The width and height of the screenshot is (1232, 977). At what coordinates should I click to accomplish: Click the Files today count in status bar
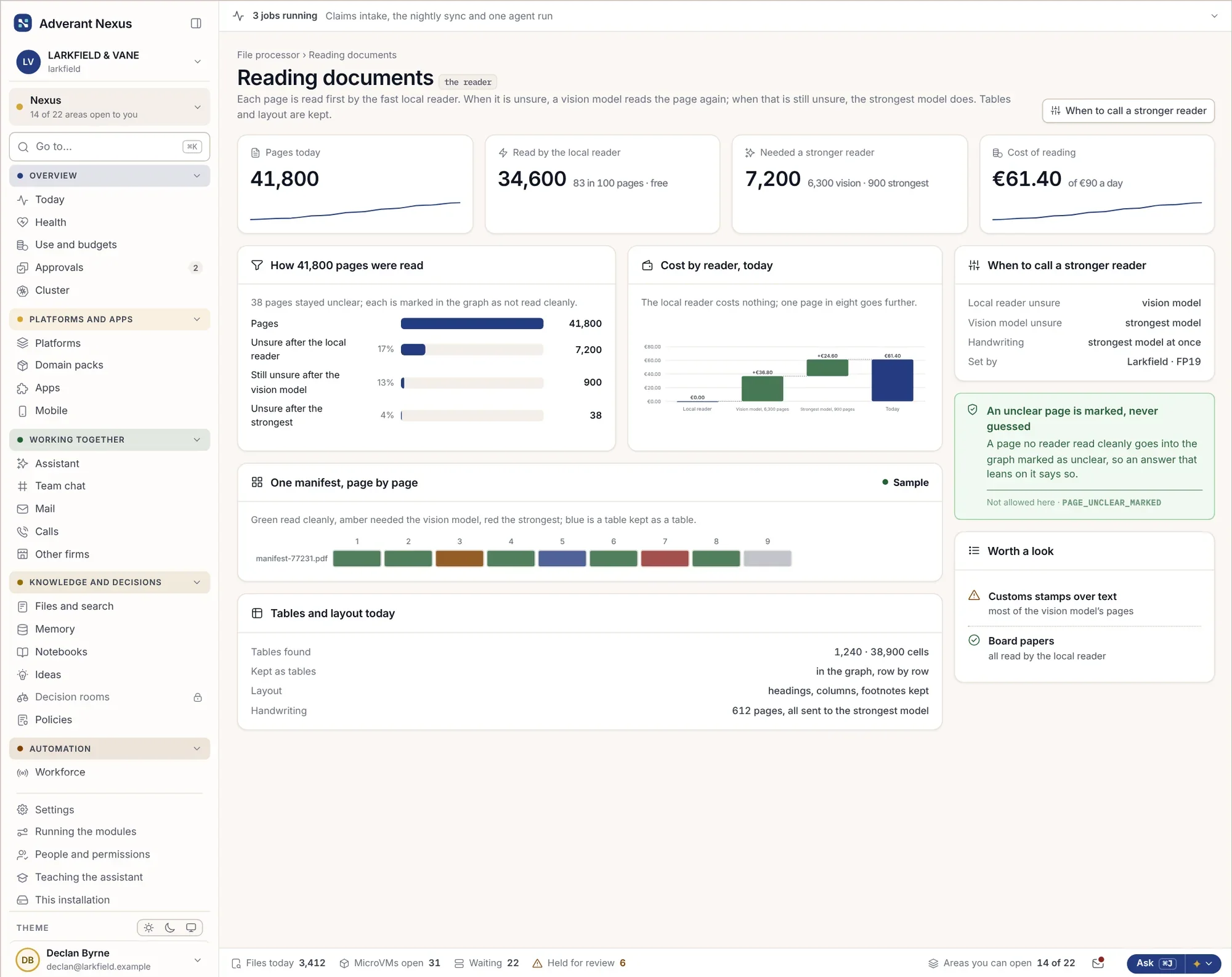(x=278, y=963)
